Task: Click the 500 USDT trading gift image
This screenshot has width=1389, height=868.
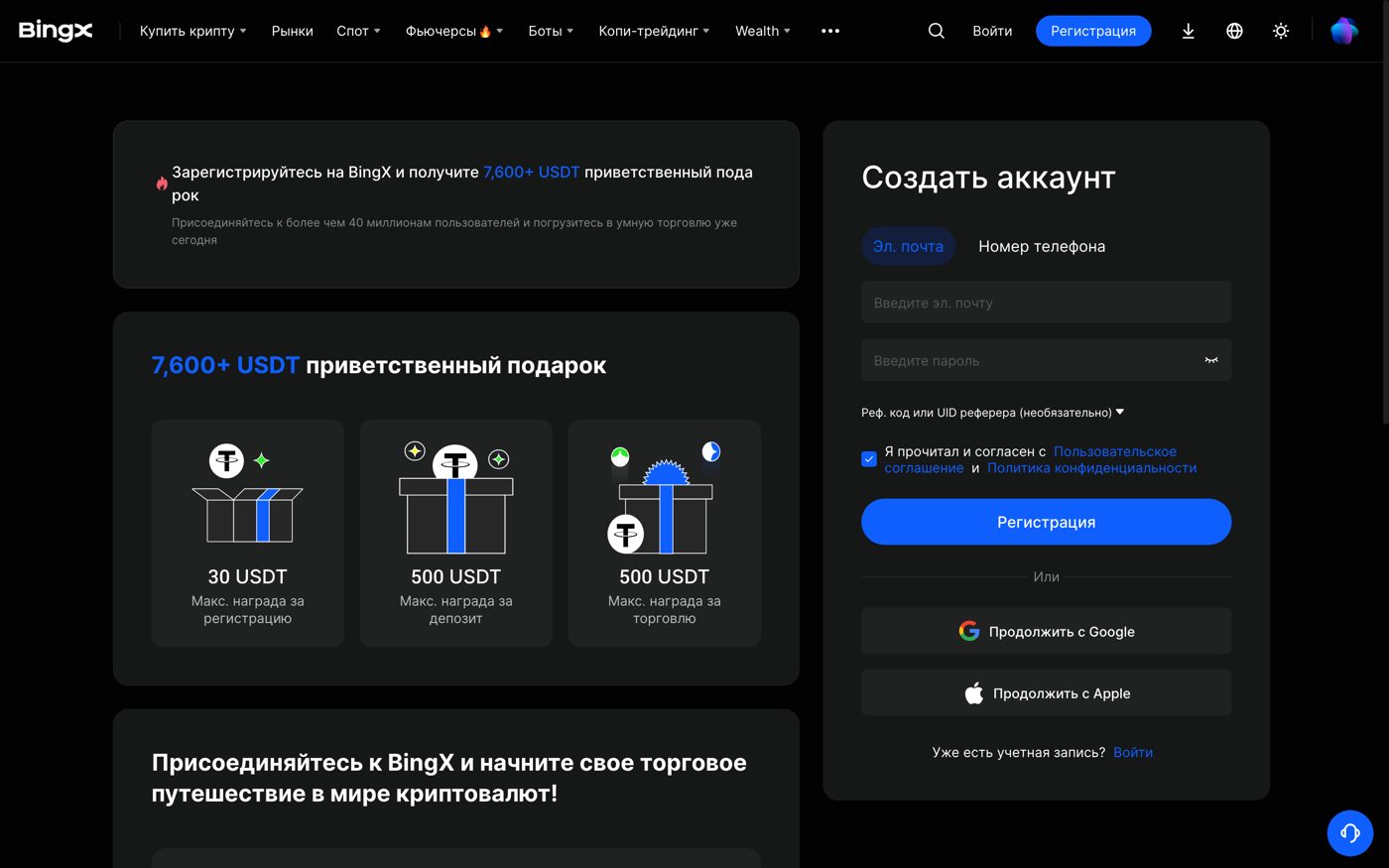Action: 665,497
